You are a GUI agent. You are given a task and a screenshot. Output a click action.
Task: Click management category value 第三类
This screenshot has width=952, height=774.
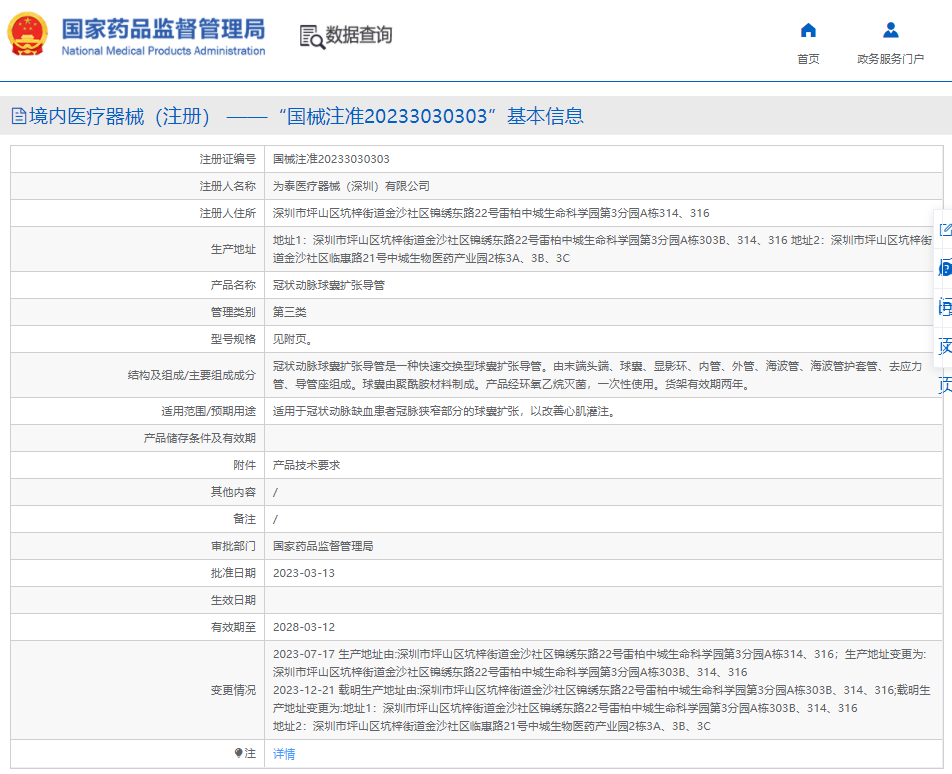tap(290, 312)
